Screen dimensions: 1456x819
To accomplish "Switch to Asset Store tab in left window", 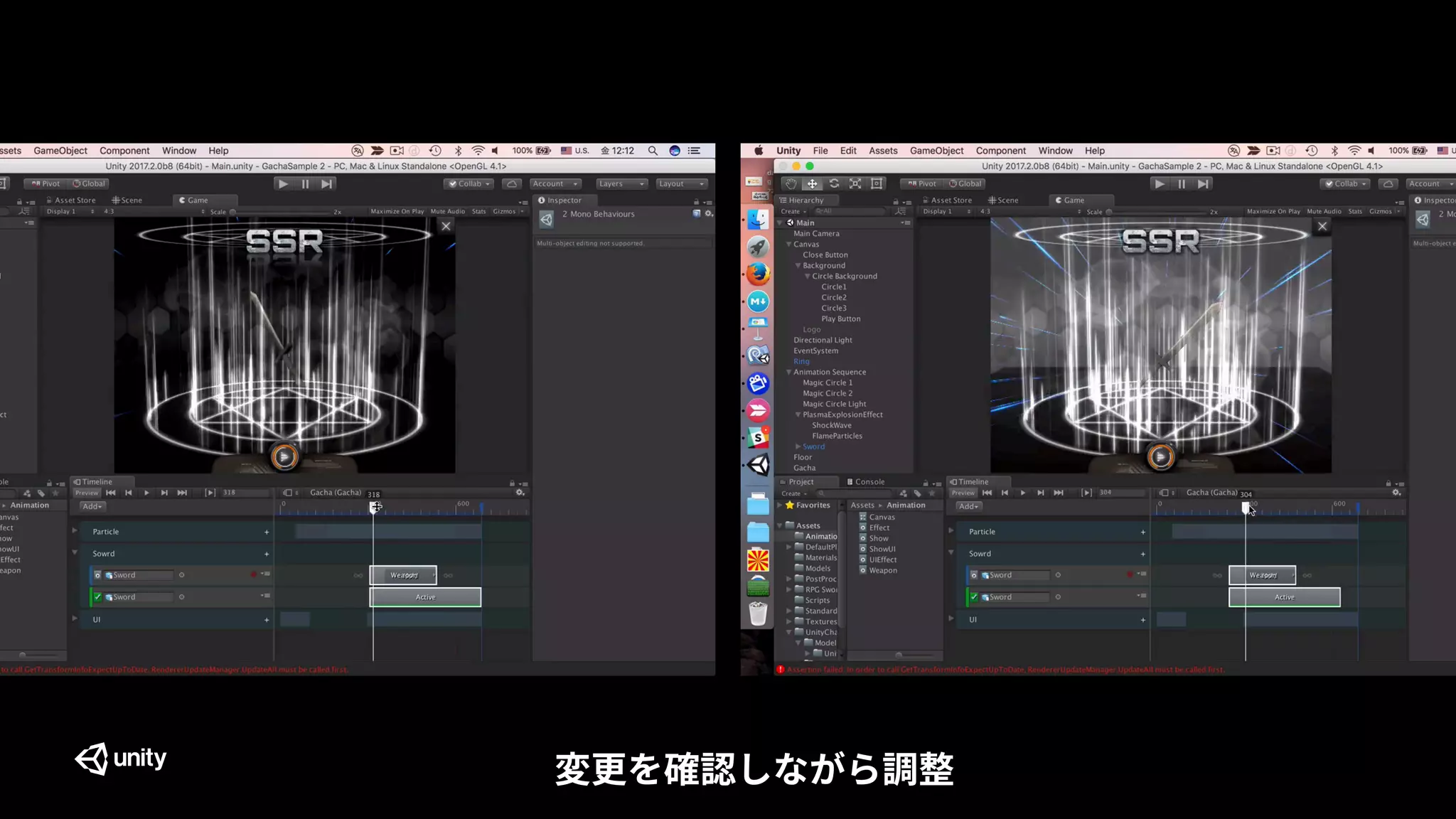I will 70,200.
